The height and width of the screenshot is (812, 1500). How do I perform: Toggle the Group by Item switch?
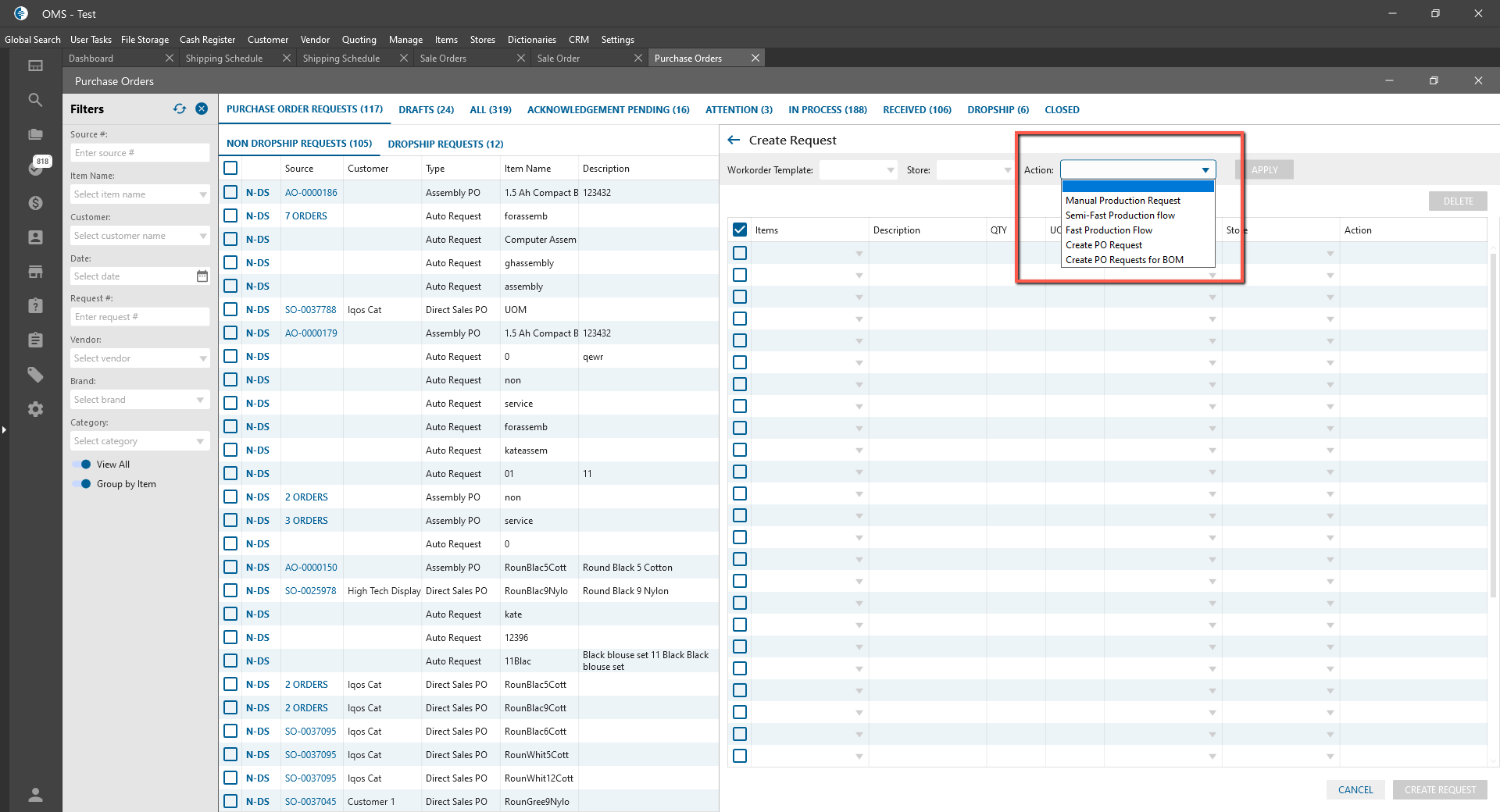pos(82,484)
